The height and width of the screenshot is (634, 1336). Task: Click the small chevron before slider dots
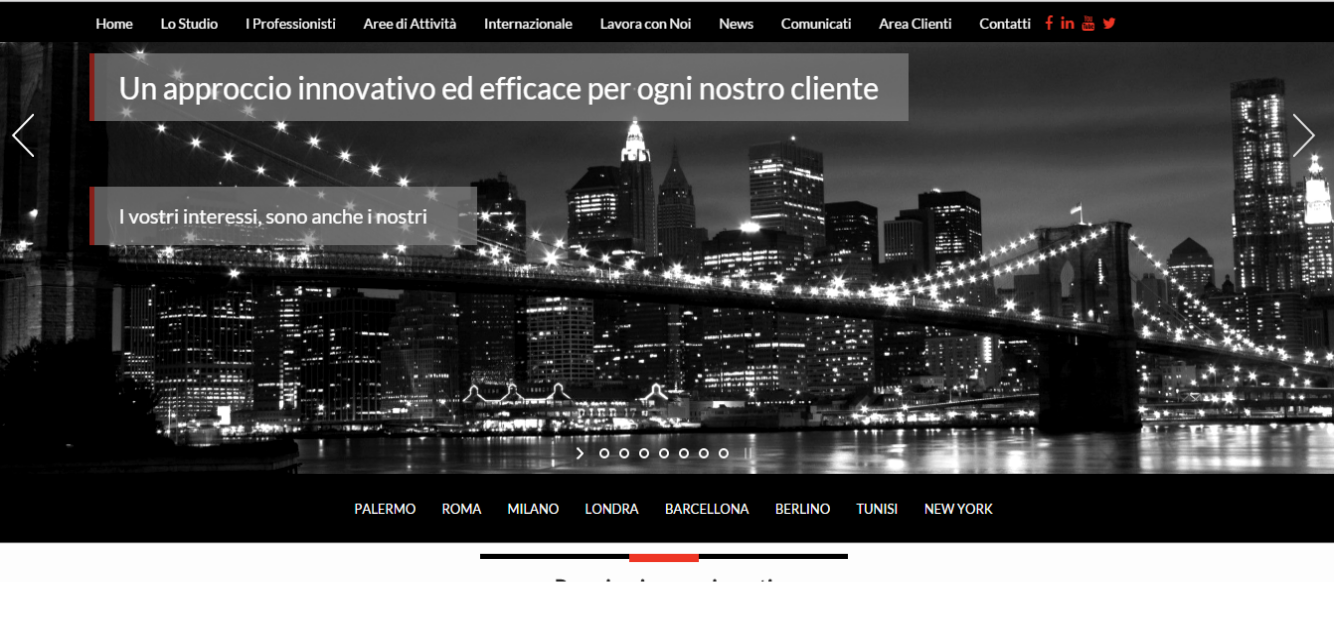coord(580,453)
